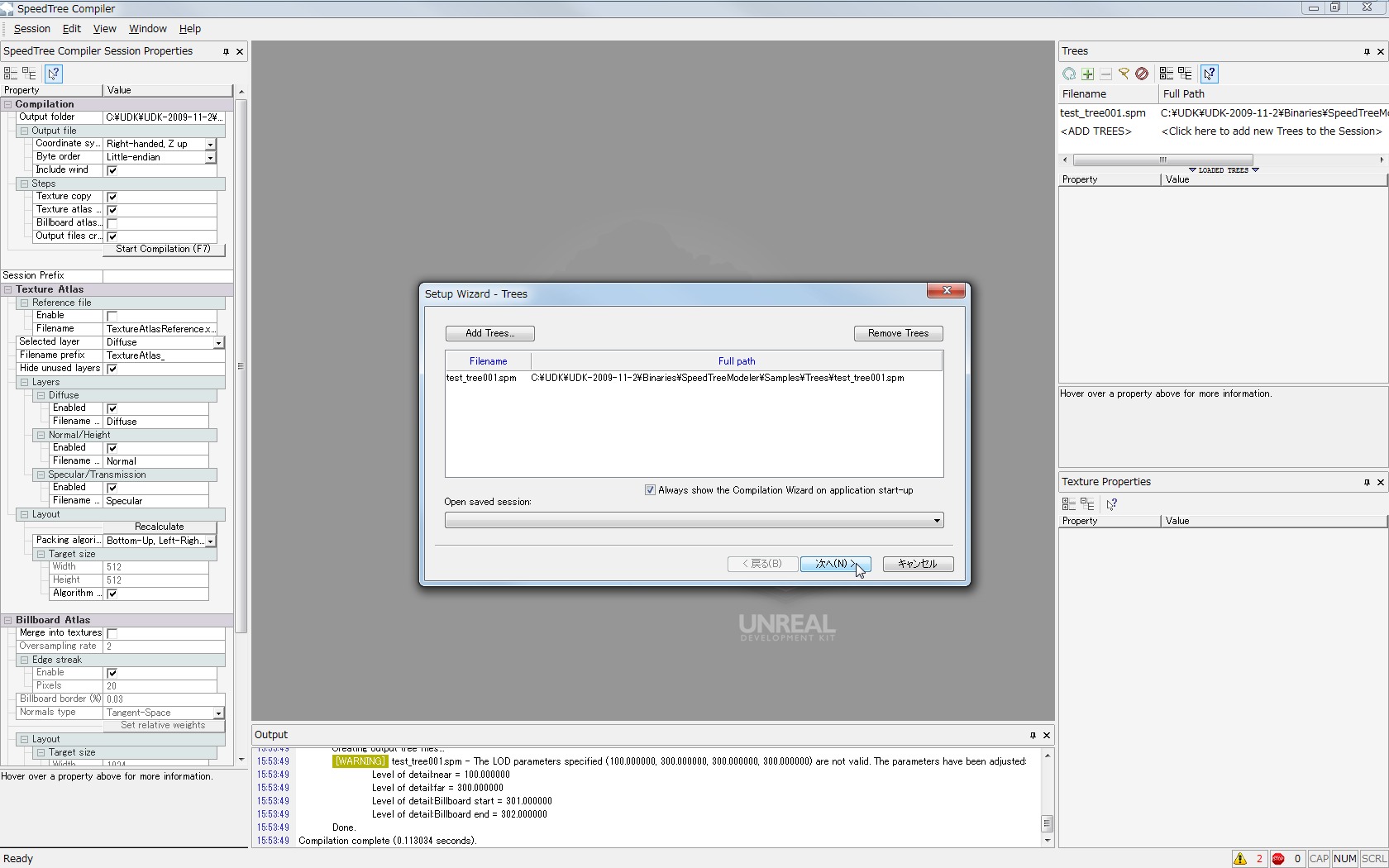This screenshot has height=868, width=1389.
Task: Toggle the Texture copy step checkbox
Action: [112, 197]
